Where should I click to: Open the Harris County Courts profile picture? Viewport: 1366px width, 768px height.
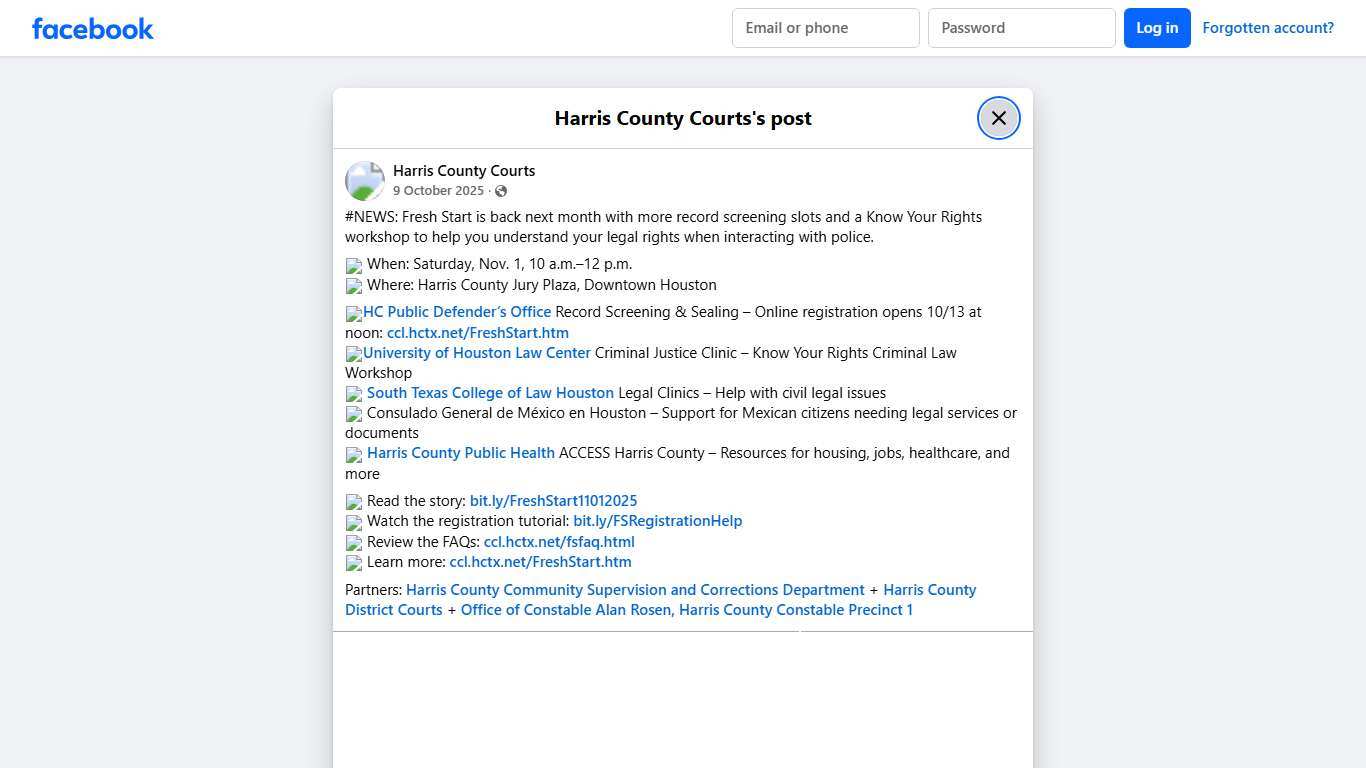click(365, 180)
